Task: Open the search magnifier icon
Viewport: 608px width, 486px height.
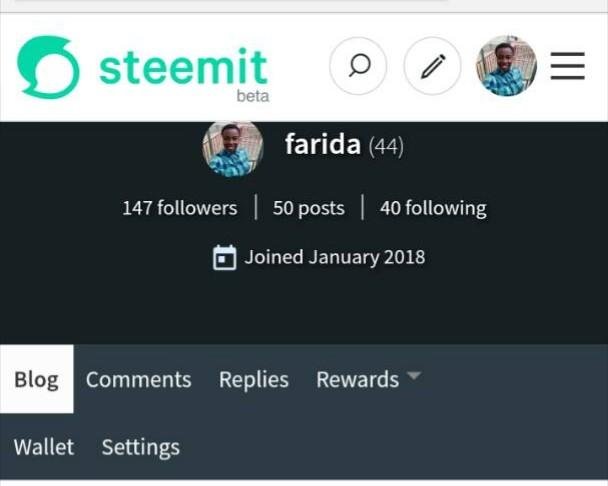Action: pos(359,67)
